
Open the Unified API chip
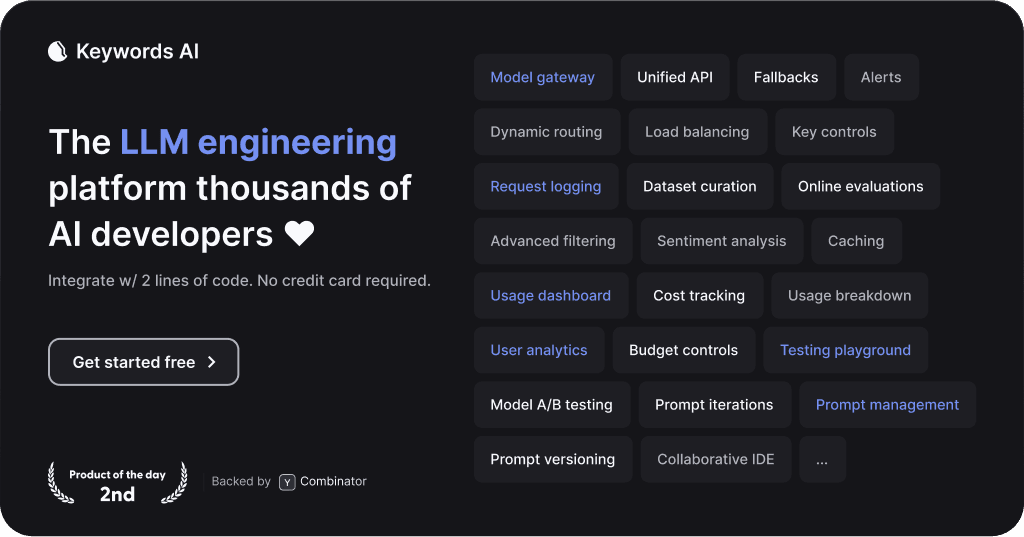(x=675, y=78)
